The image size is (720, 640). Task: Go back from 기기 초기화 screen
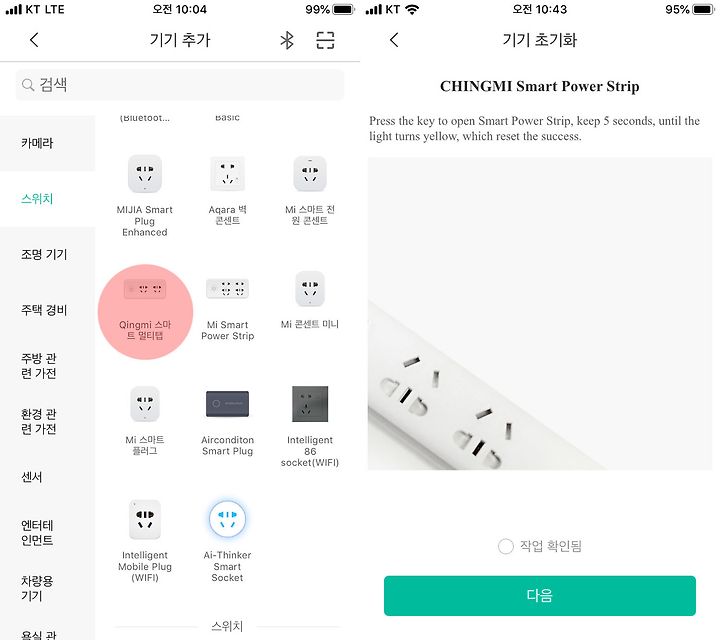394,40
